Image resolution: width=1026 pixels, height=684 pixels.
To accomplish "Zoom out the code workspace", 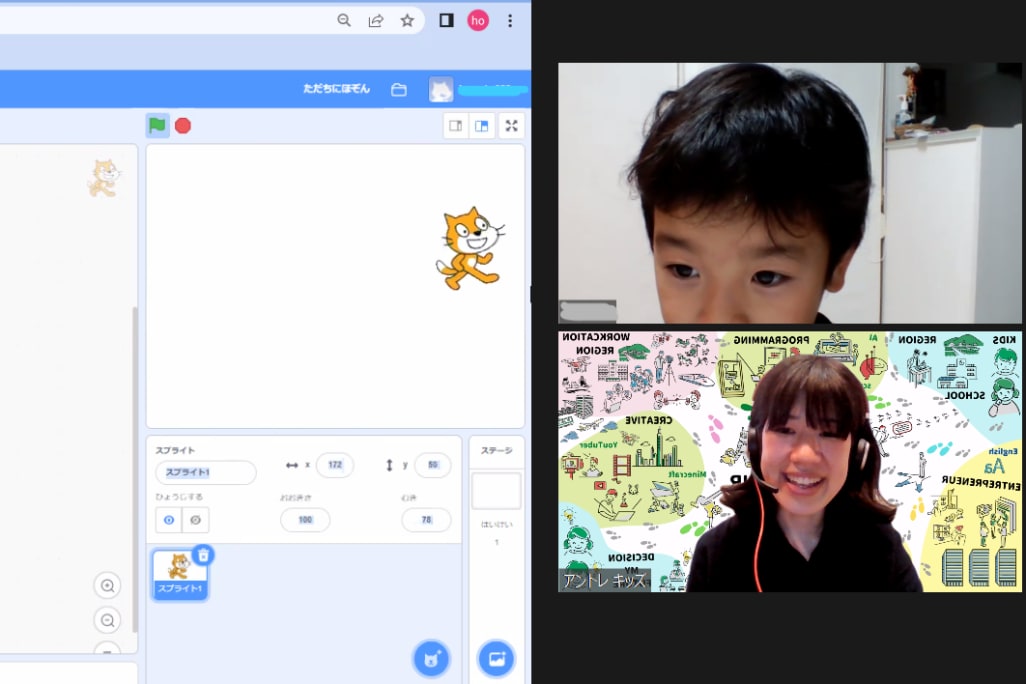I will 107,620.
